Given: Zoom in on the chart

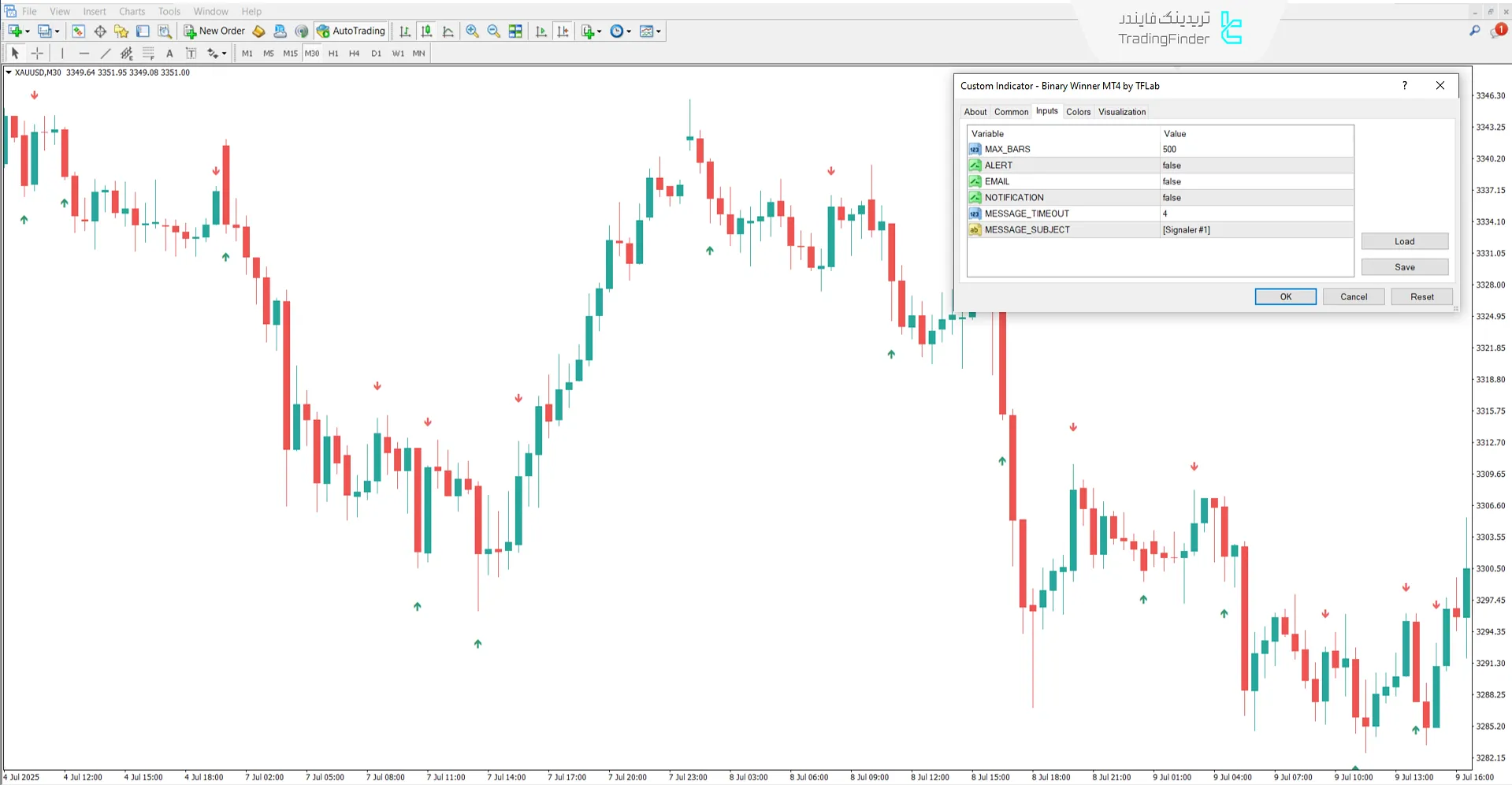Looking at the screenshot, I should click(472, 32).
